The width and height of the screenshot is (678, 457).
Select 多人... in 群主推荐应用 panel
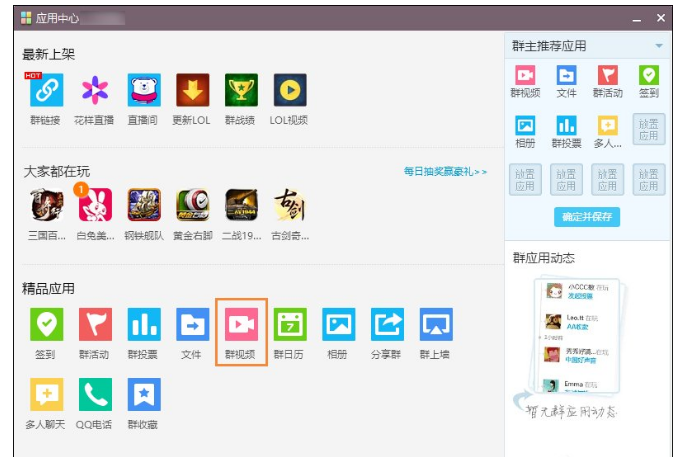(x=608, y=125)
